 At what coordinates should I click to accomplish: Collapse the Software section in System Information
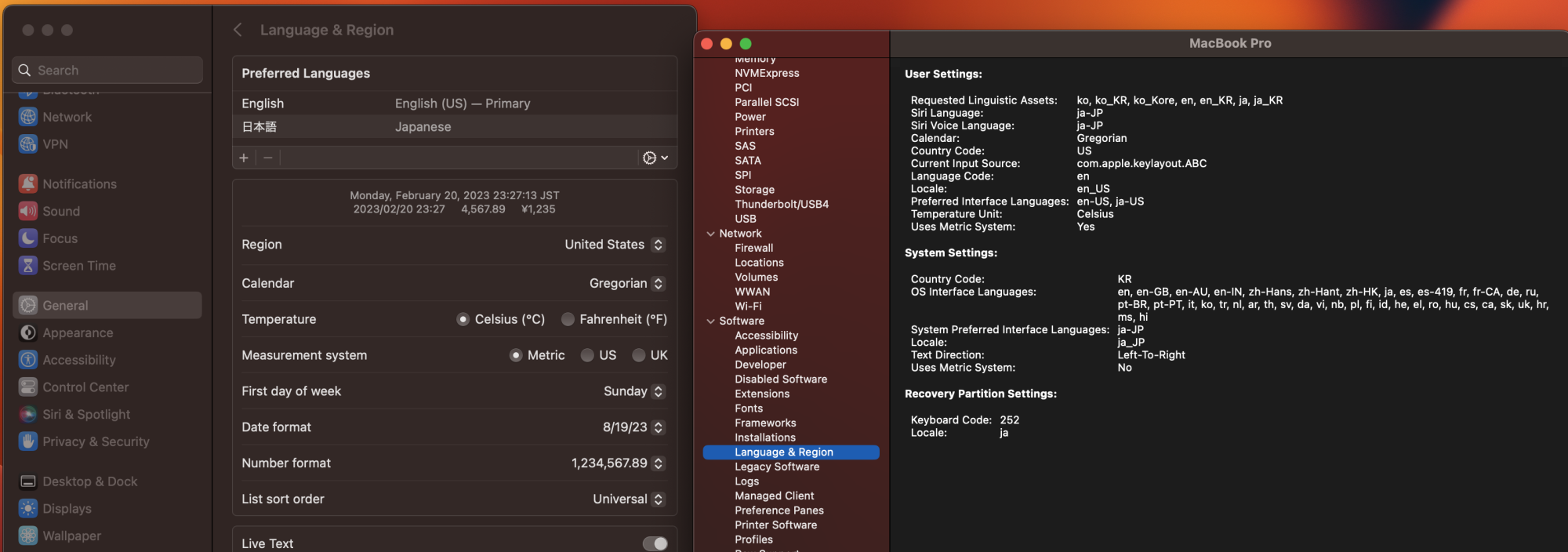click(711, 321)
